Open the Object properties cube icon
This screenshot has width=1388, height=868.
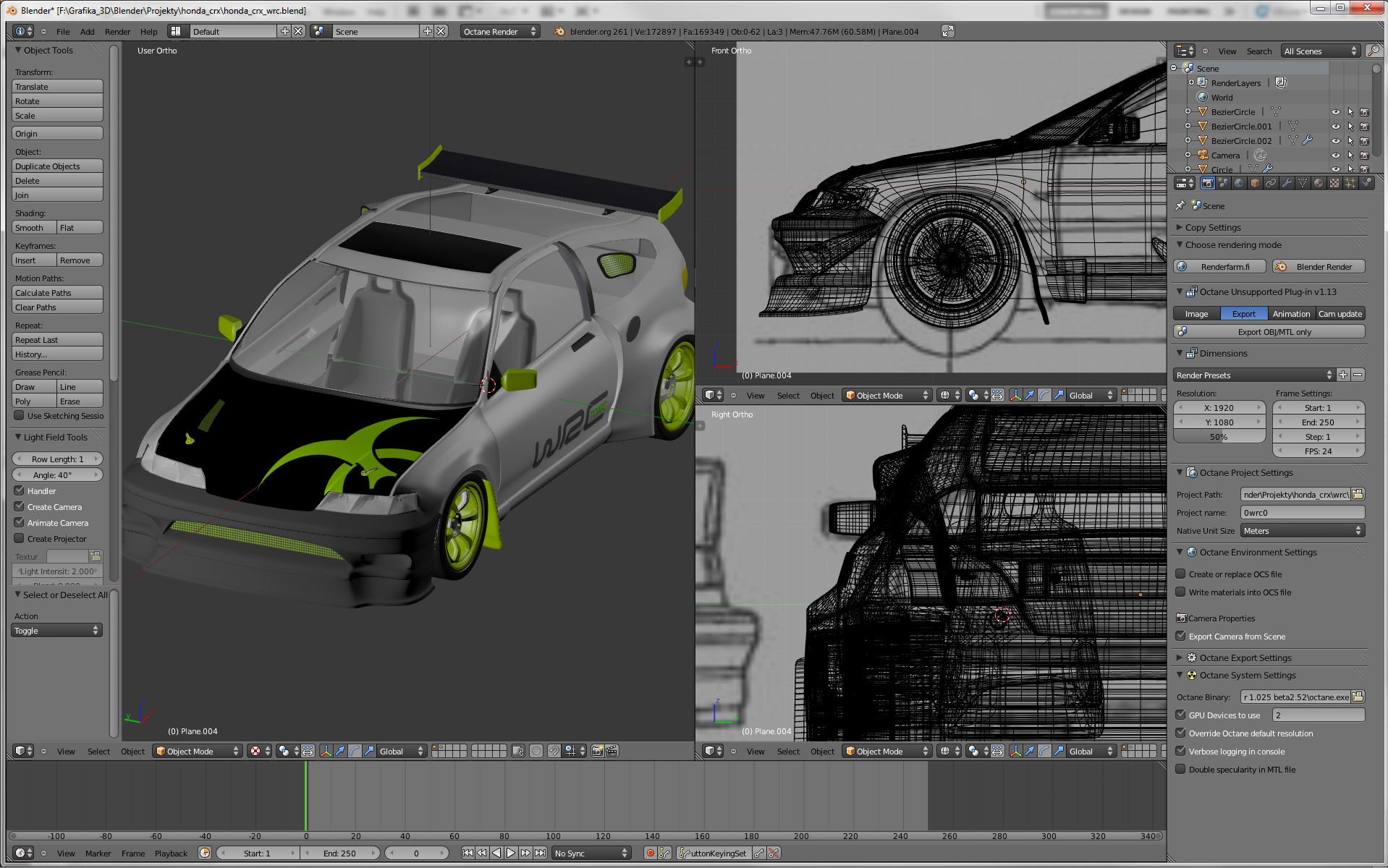tap(1255, 184)
